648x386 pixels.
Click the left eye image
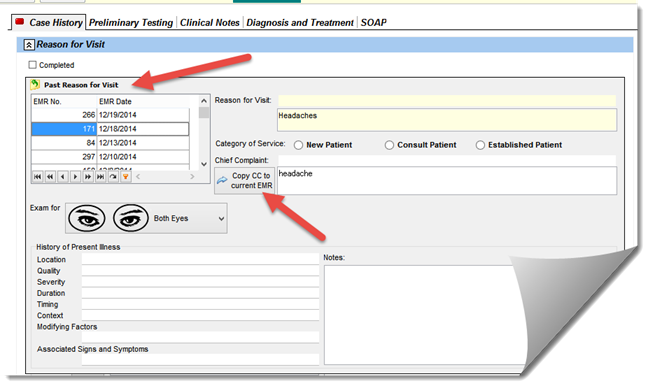click(x=87, y=218)
